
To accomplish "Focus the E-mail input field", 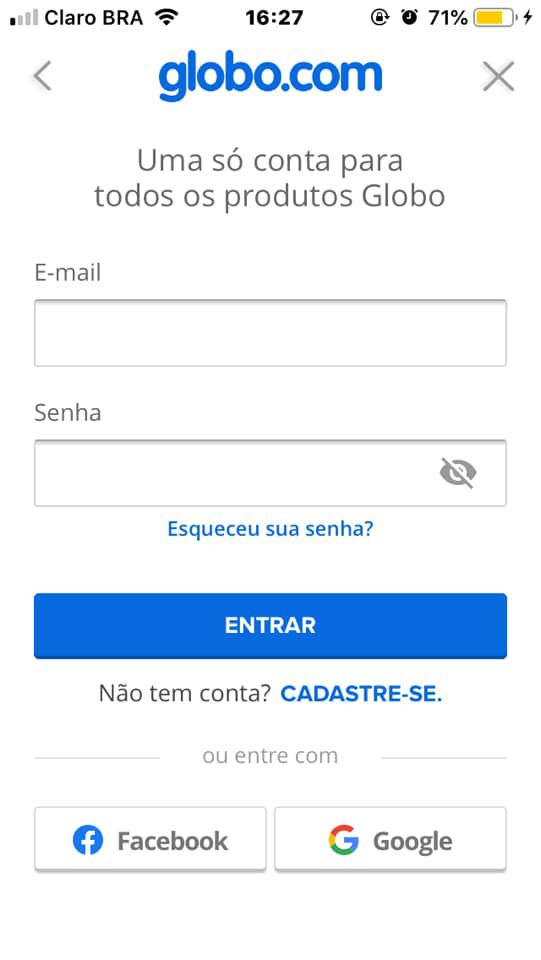I will [270, 333].
